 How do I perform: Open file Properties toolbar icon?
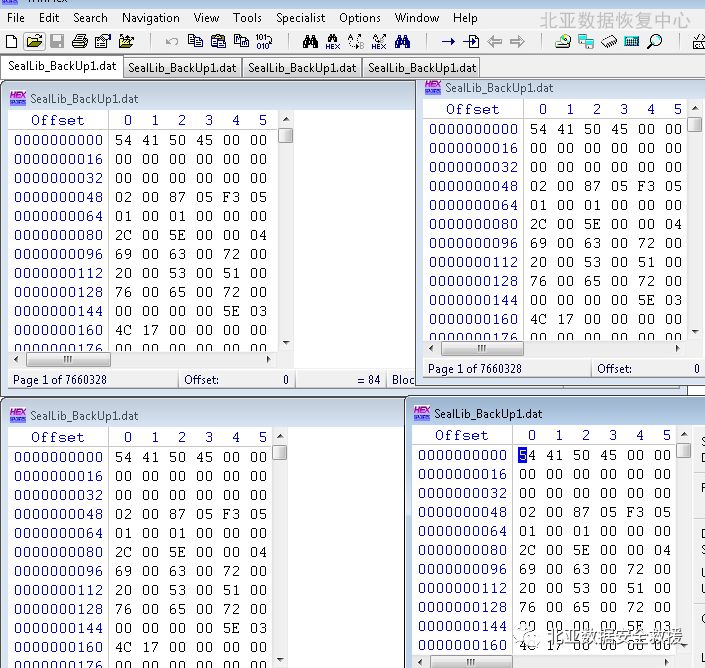103,42
